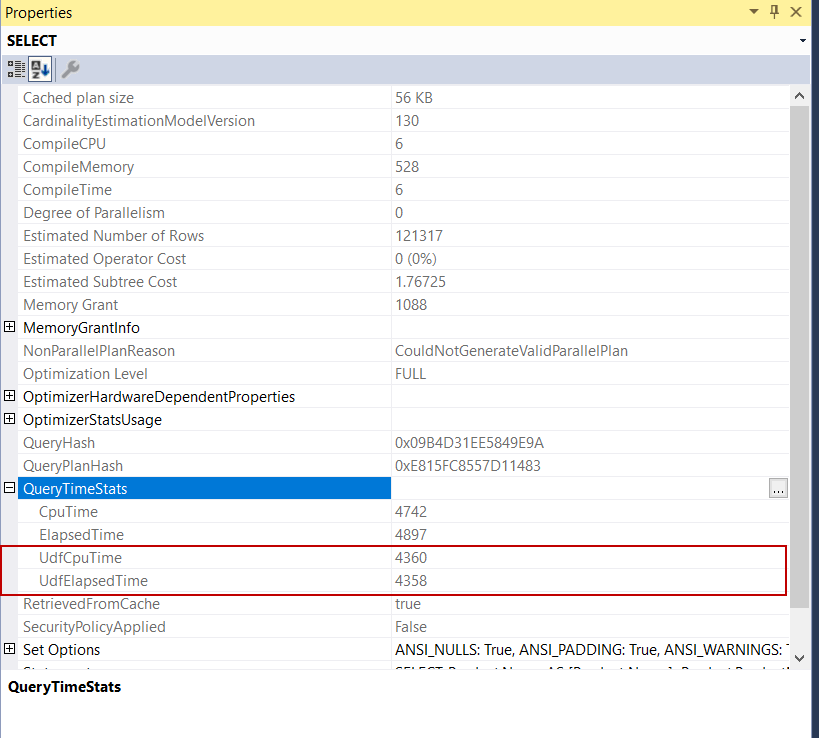Viewport: 819px width, 738px height.
Task: Click the ANSI_NULLS Set Options value
Action: (x=592, y=649)
